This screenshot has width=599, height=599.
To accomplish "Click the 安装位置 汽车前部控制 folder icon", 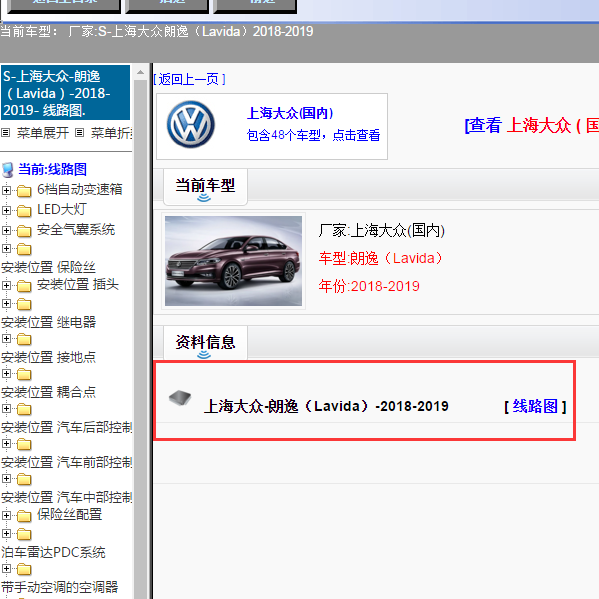I will click(24, 444).
